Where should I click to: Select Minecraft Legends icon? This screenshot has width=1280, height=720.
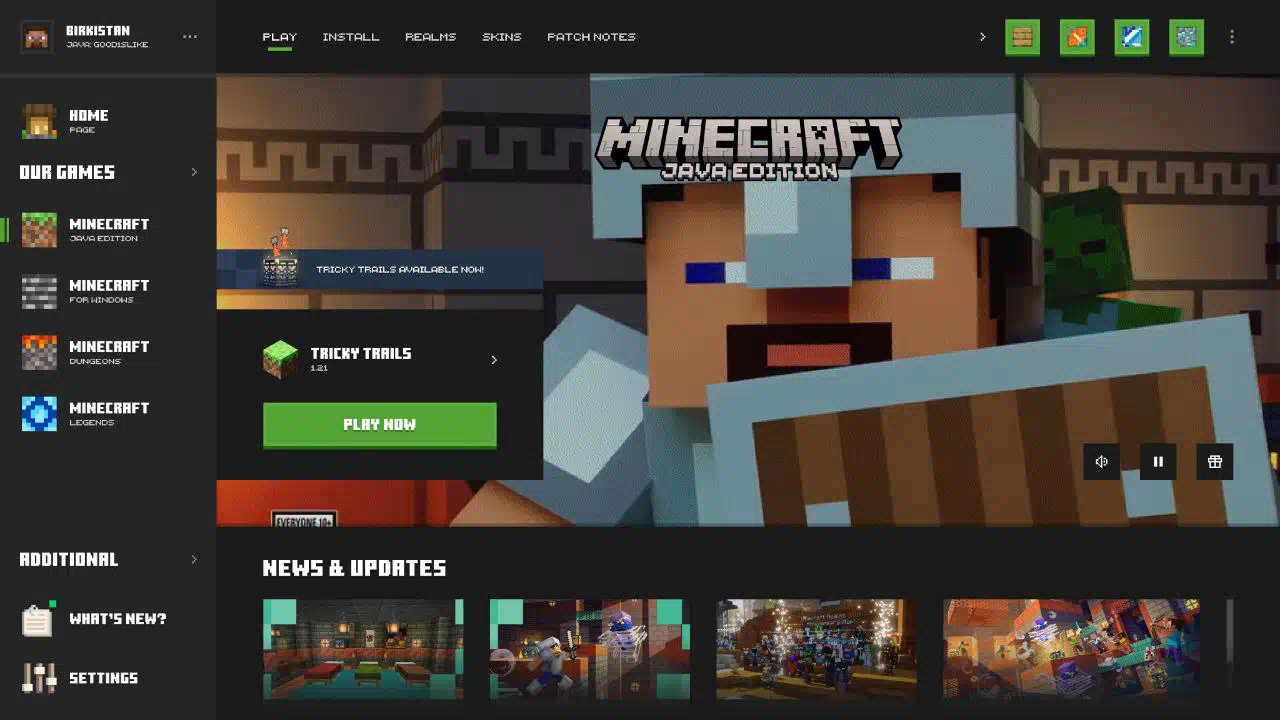click(x=40, y=413)
